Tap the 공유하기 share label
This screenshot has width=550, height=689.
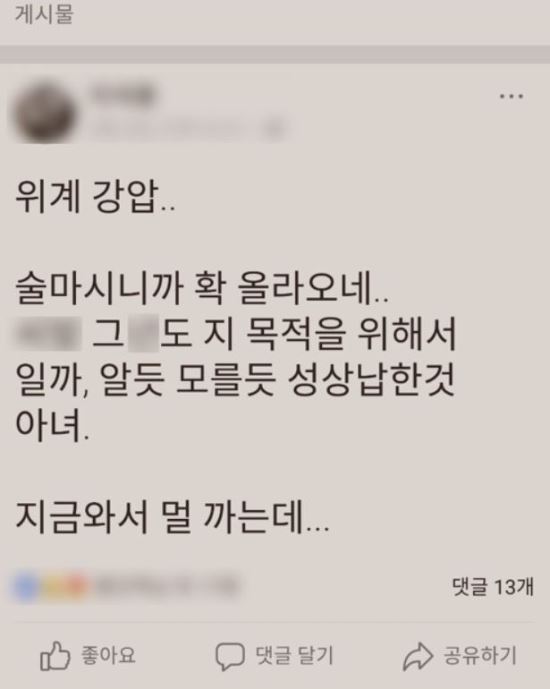480,656
